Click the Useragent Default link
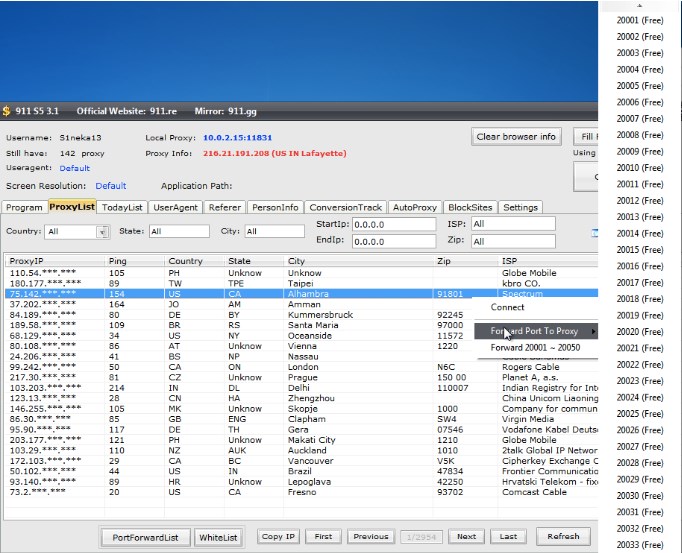The width and height of the screenshot is (682, 553). coord(75,168)
